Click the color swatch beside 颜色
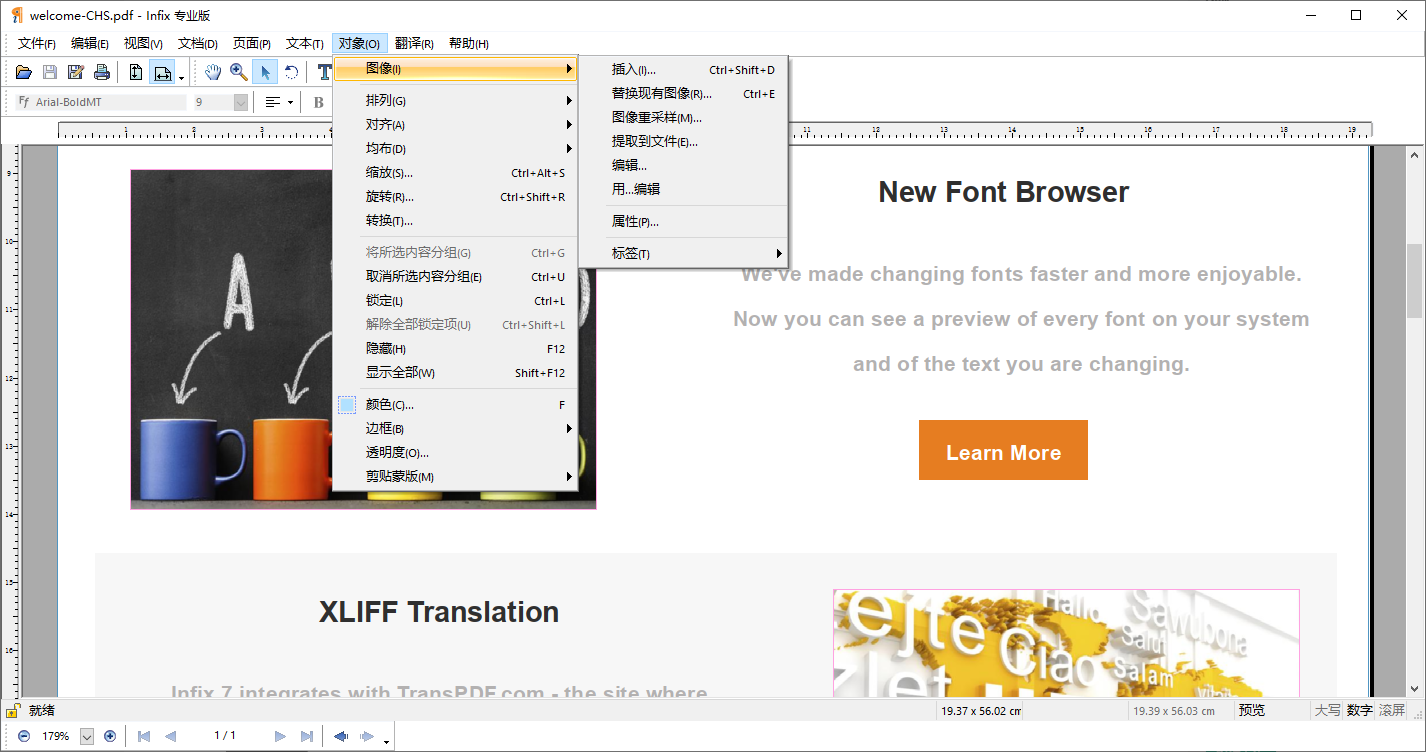1426x752 pixels. pyautogui.click(x=345, y=404)
